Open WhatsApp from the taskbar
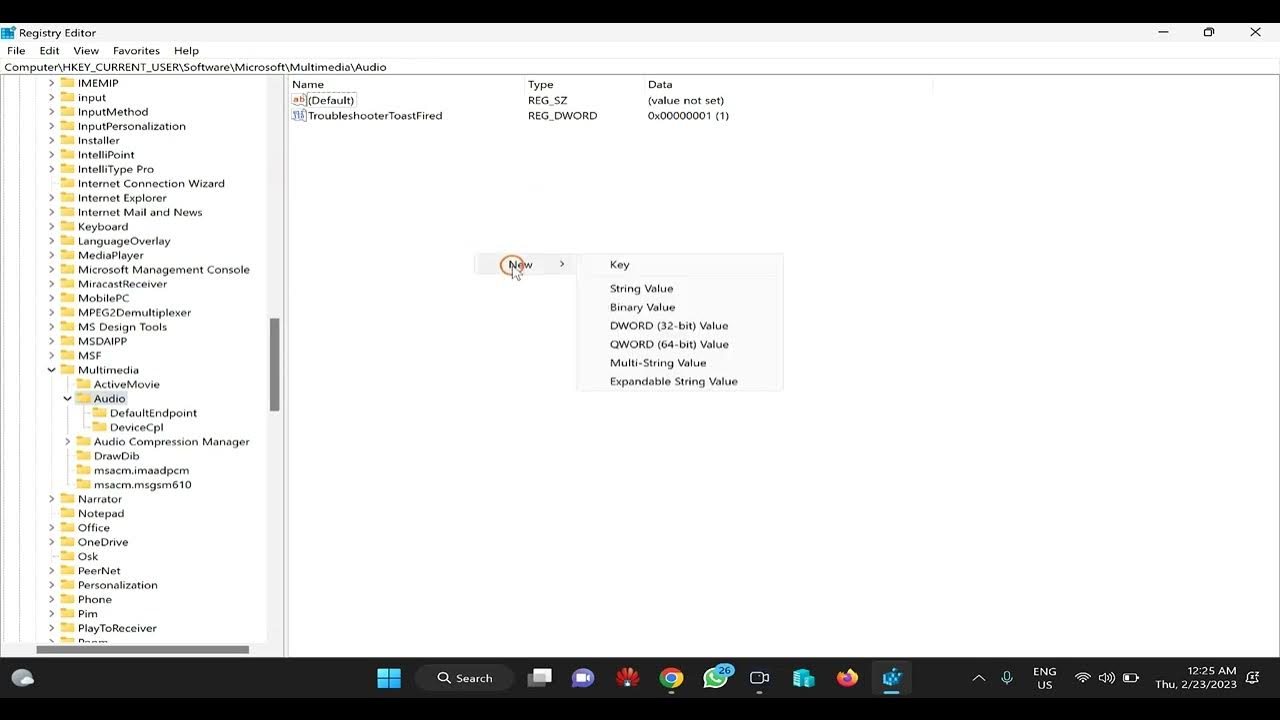1280x720 pixels. tap(716, 678)
